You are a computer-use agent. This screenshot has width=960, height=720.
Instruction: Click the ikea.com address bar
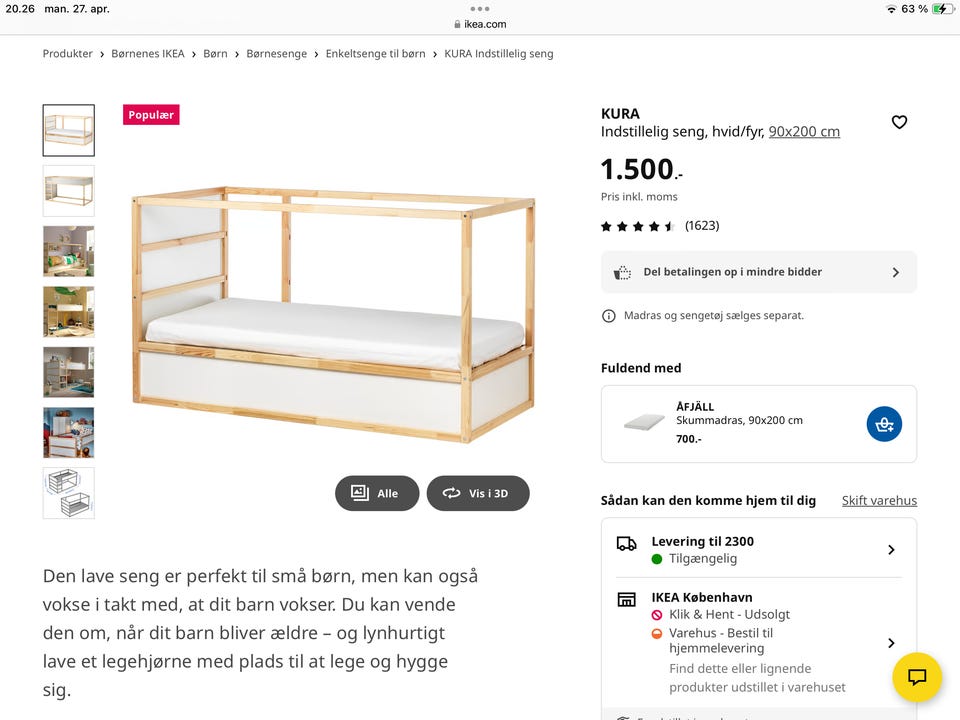point(480,24)
